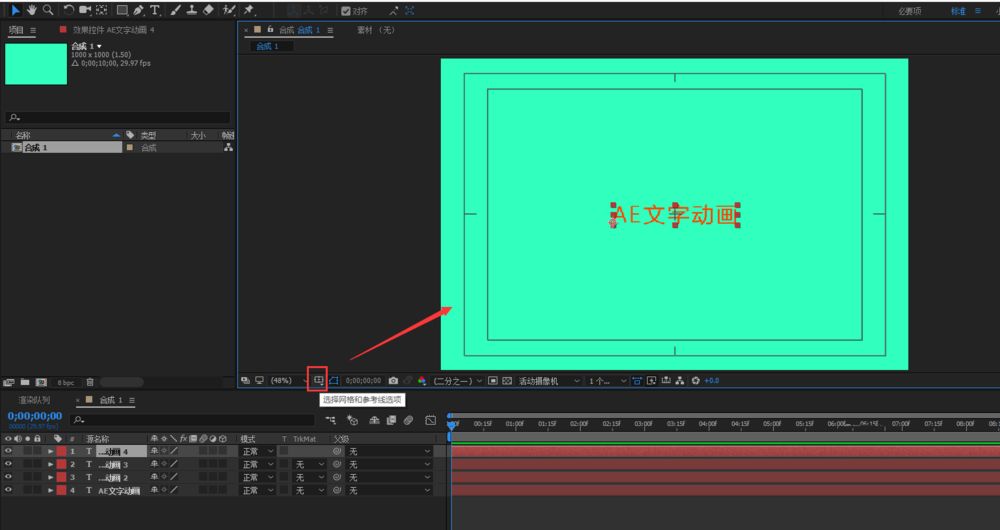This screenshot has height=530, width=1000.
Task: Expand layer 1 properties triangle
Action: tap(50, 452)
